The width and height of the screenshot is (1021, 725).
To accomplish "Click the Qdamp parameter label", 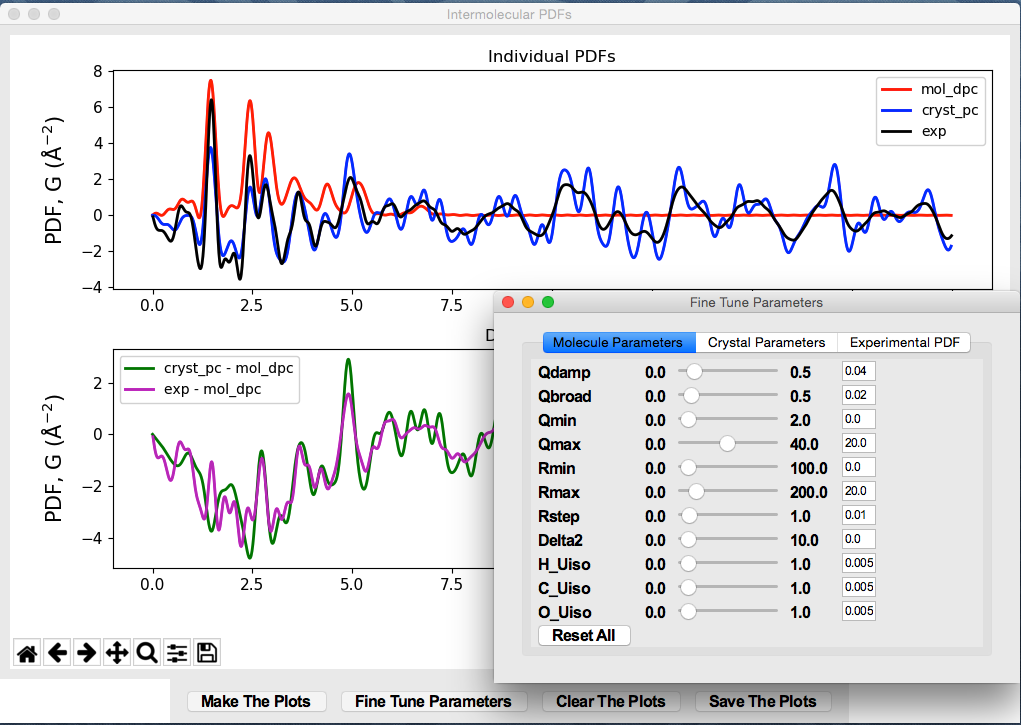I will point(564,373).
